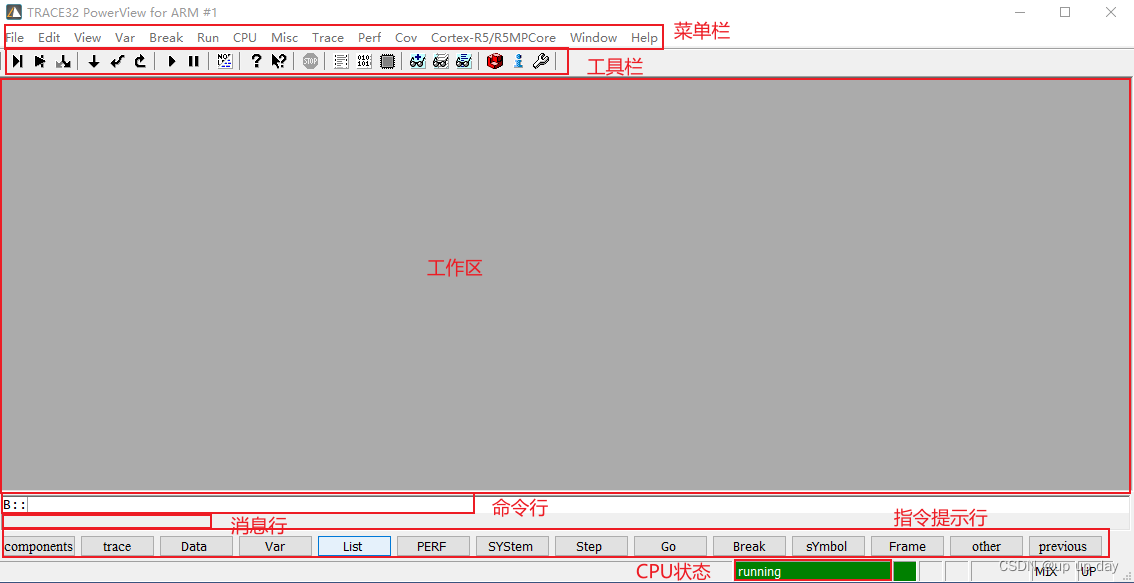1134x583 pixels.
Task: Click the Go Up curved-arrow icon
Action: pos(140,61)
